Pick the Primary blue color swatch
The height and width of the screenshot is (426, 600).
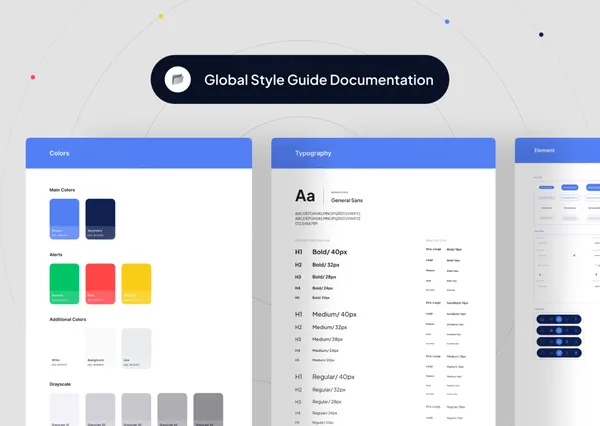[64, 218]
